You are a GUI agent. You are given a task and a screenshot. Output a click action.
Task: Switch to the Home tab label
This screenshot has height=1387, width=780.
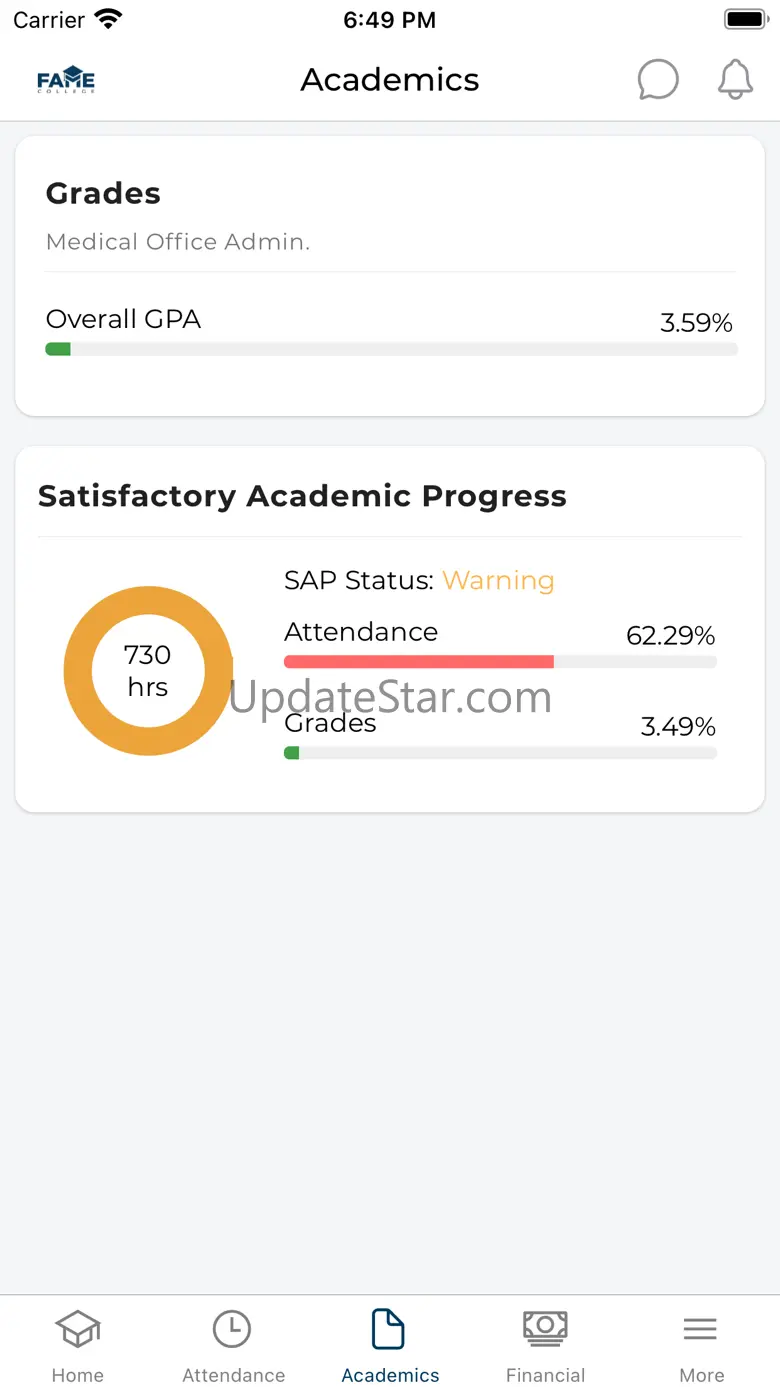tap(77, 1375)
